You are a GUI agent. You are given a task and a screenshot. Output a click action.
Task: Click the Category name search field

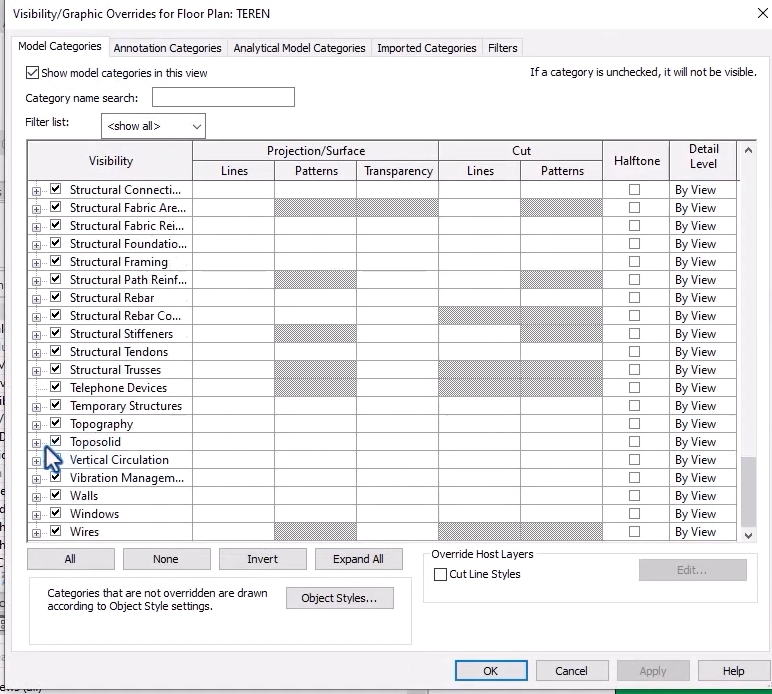click(x=223, y=98)
